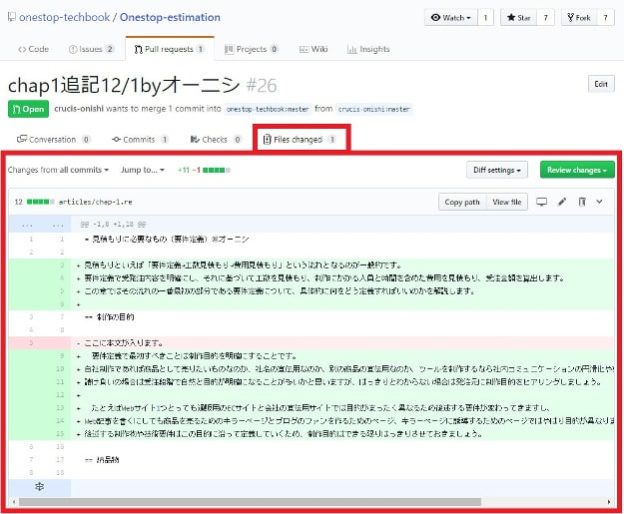
Task: Click the Watch dropdown button
Action: (x=451, y=18)
